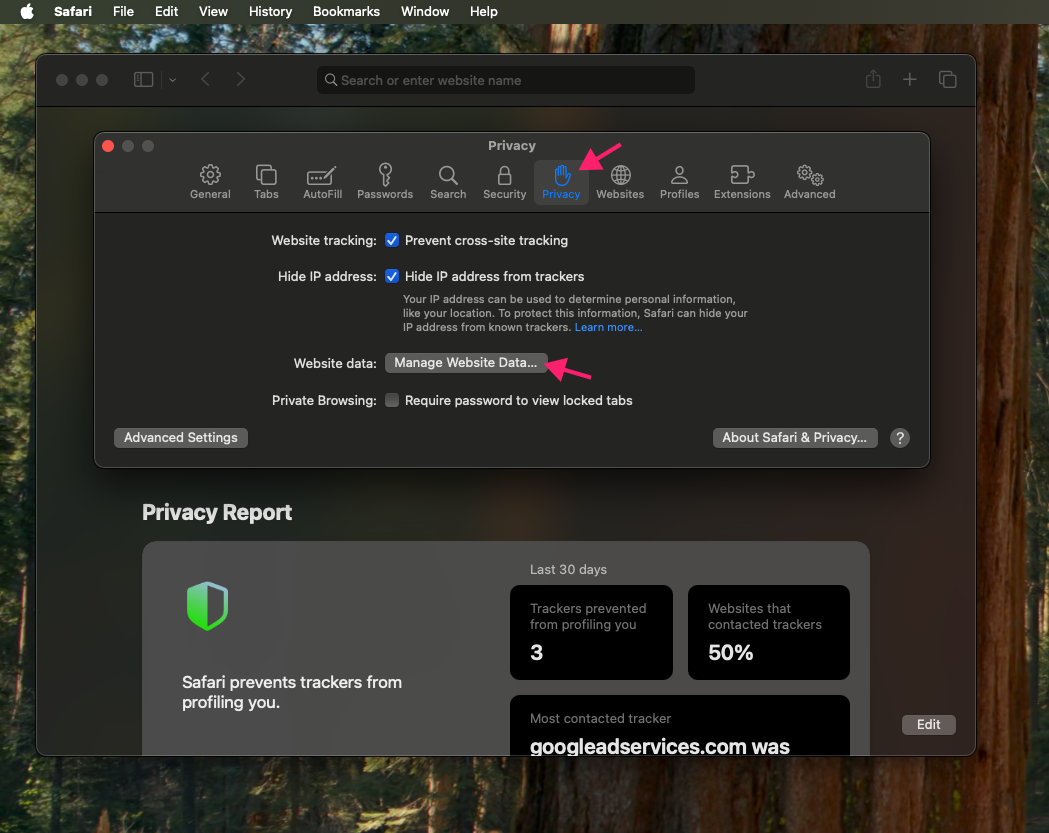
Task: Click the Share icon in Safari toolbar
Action: (x=873, y=79)
